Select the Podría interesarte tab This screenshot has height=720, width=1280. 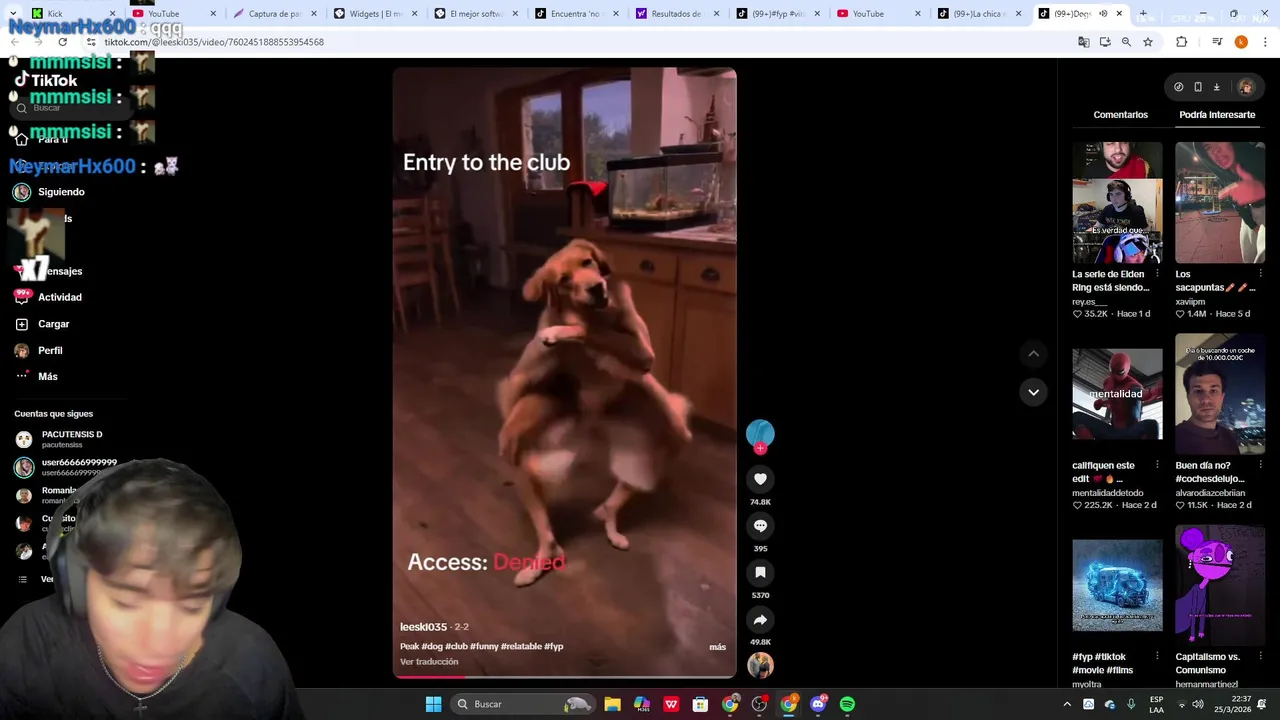coord(1217,115)
